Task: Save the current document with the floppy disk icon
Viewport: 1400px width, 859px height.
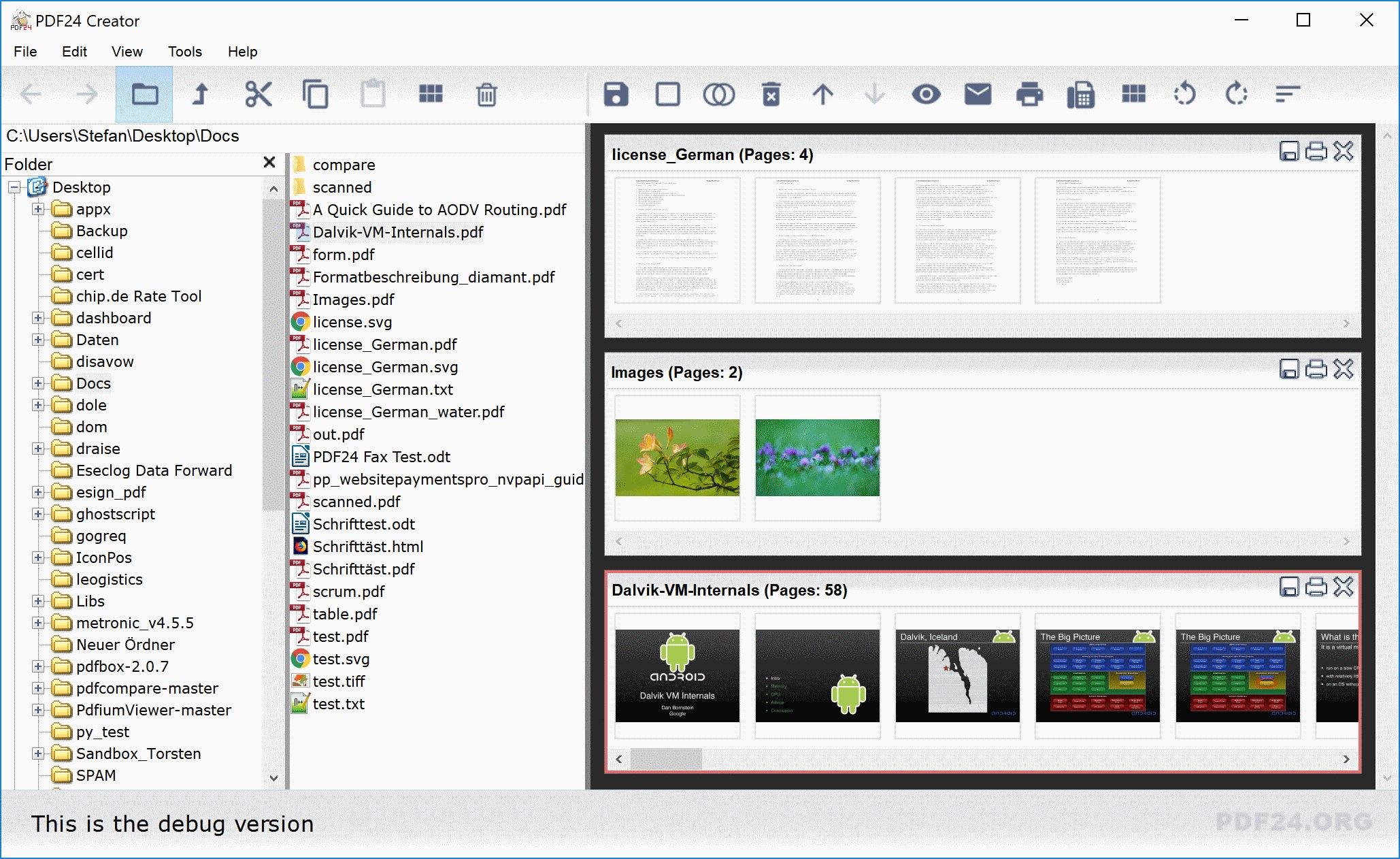Action: [616, 94]
